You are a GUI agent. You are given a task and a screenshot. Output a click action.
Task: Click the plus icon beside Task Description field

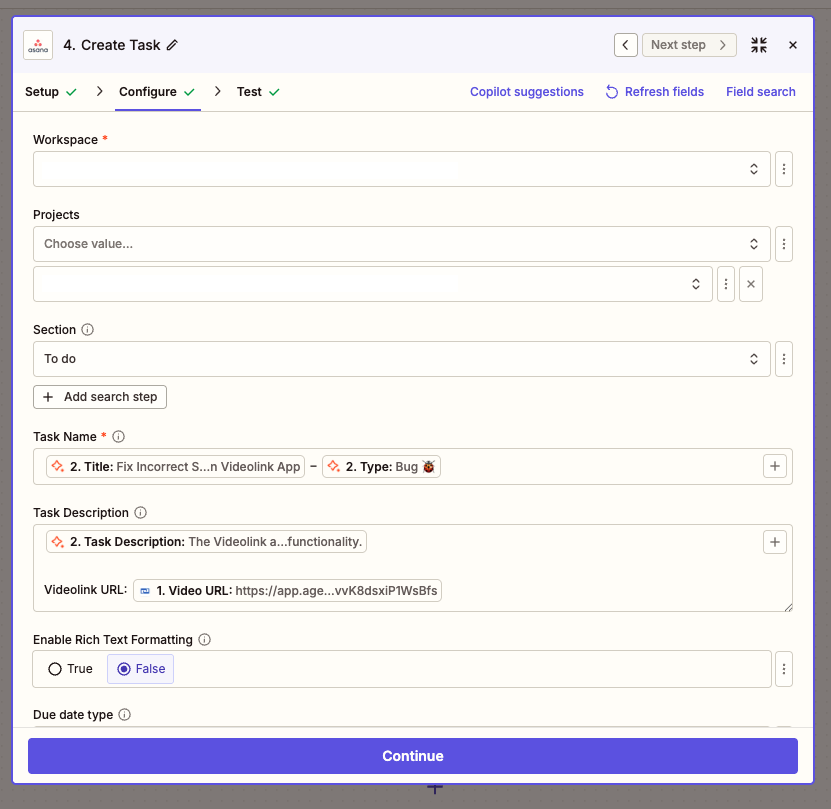pos(775,541)
